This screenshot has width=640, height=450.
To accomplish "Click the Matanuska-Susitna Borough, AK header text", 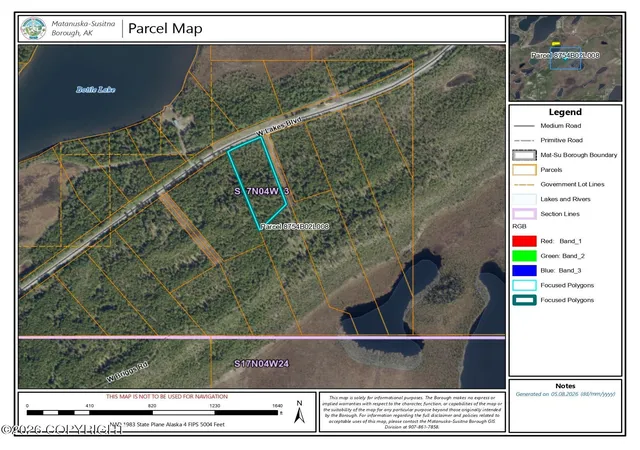I will (x=83, y=28).
